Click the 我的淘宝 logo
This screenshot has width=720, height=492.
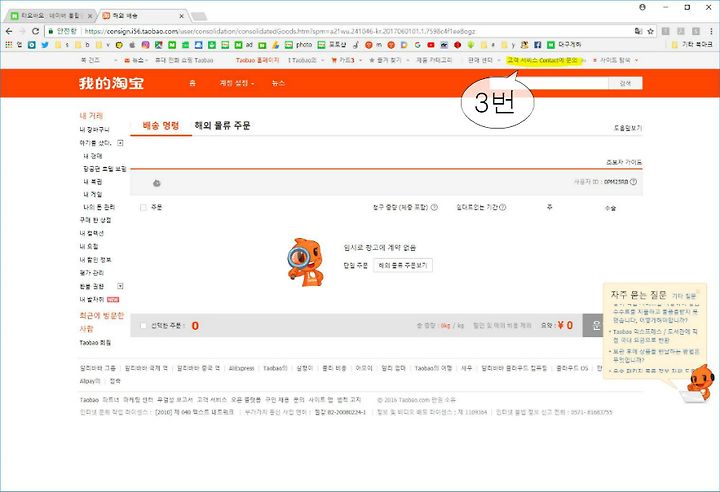coord(111,83)
